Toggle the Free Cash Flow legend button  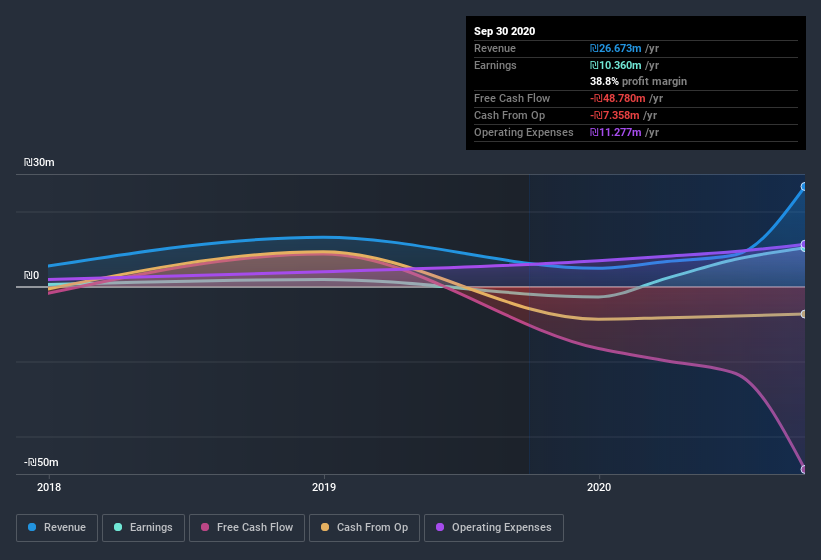click(x=247, y=528)
